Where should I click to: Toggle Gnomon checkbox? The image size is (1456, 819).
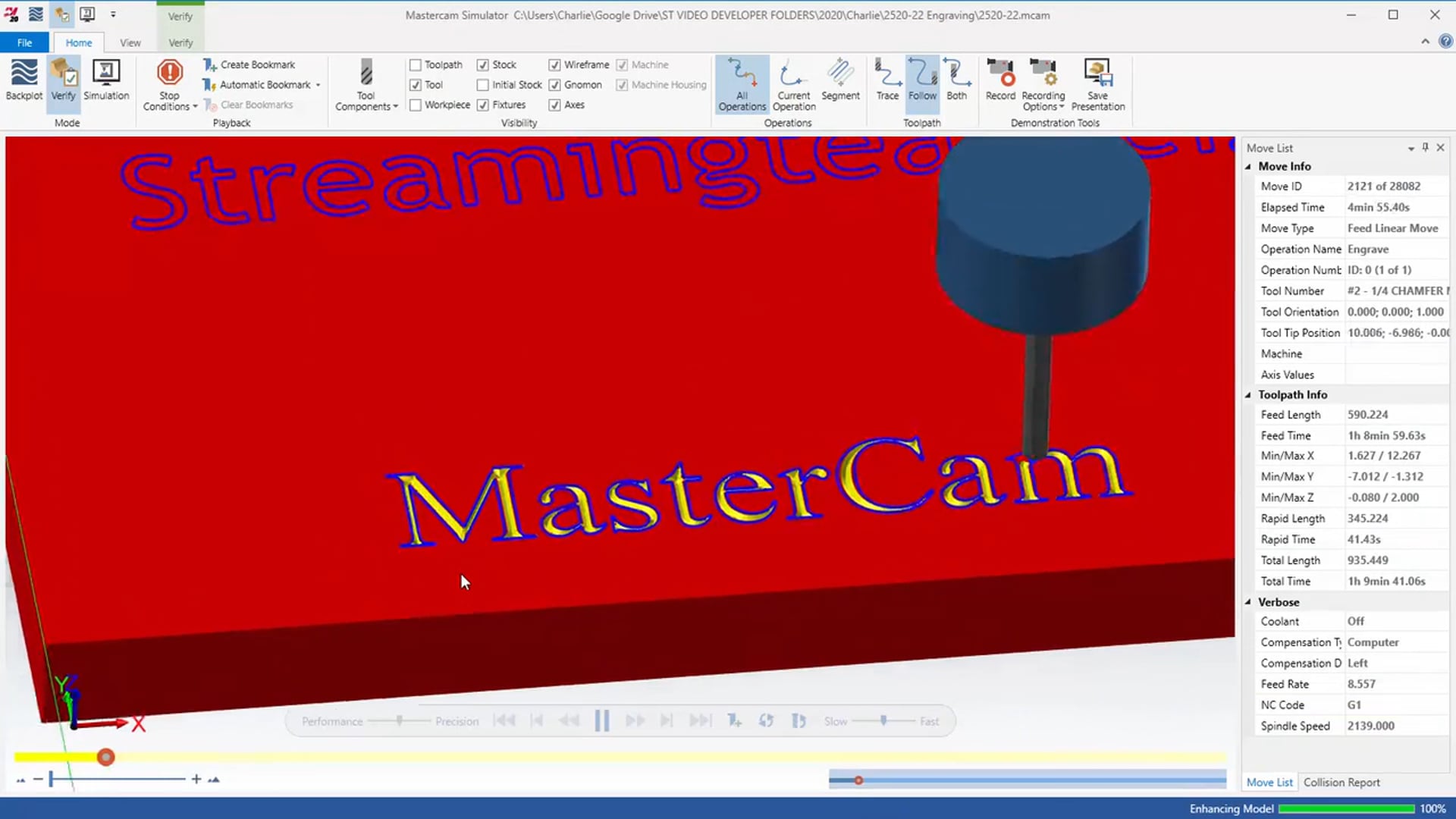(x=555, y=85)
